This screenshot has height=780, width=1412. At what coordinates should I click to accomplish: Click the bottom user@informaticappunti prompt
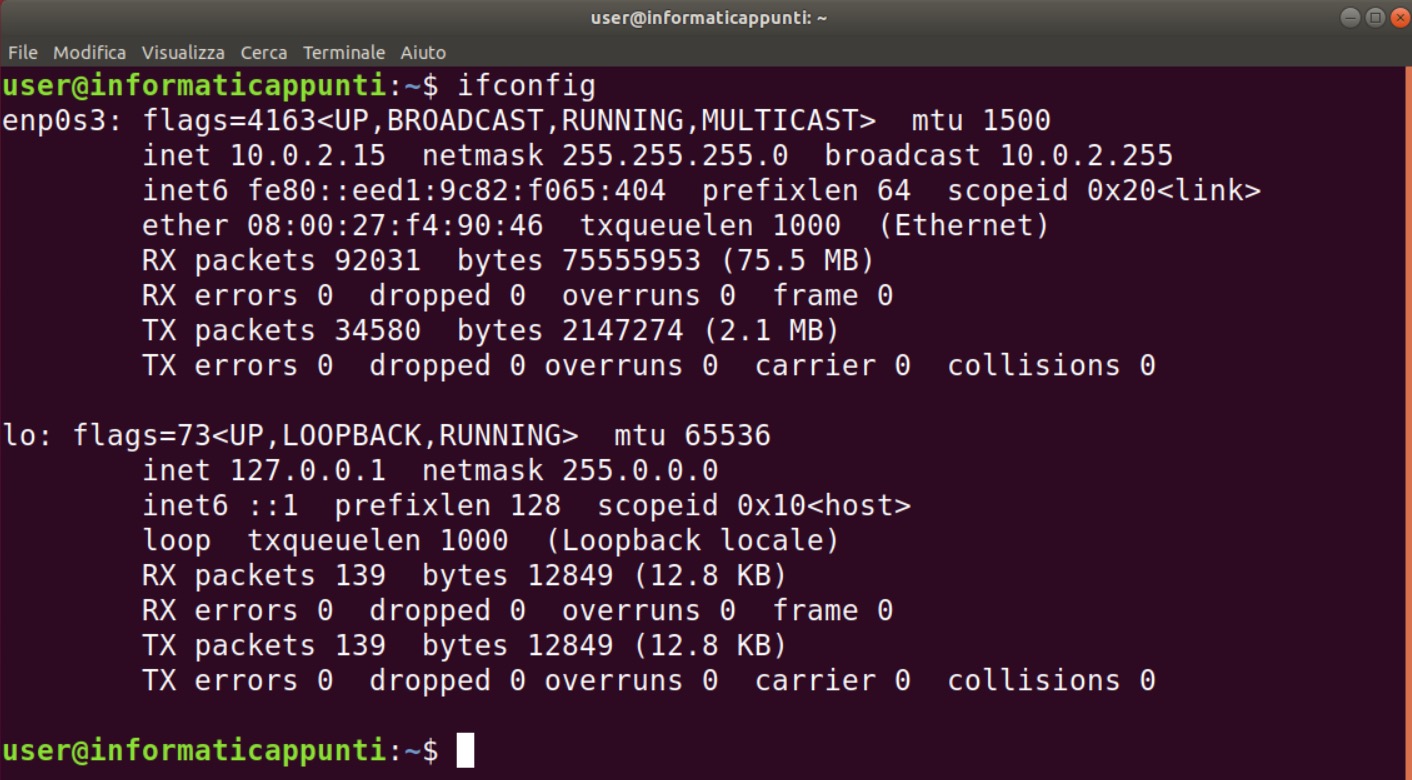tap(194, 750)
